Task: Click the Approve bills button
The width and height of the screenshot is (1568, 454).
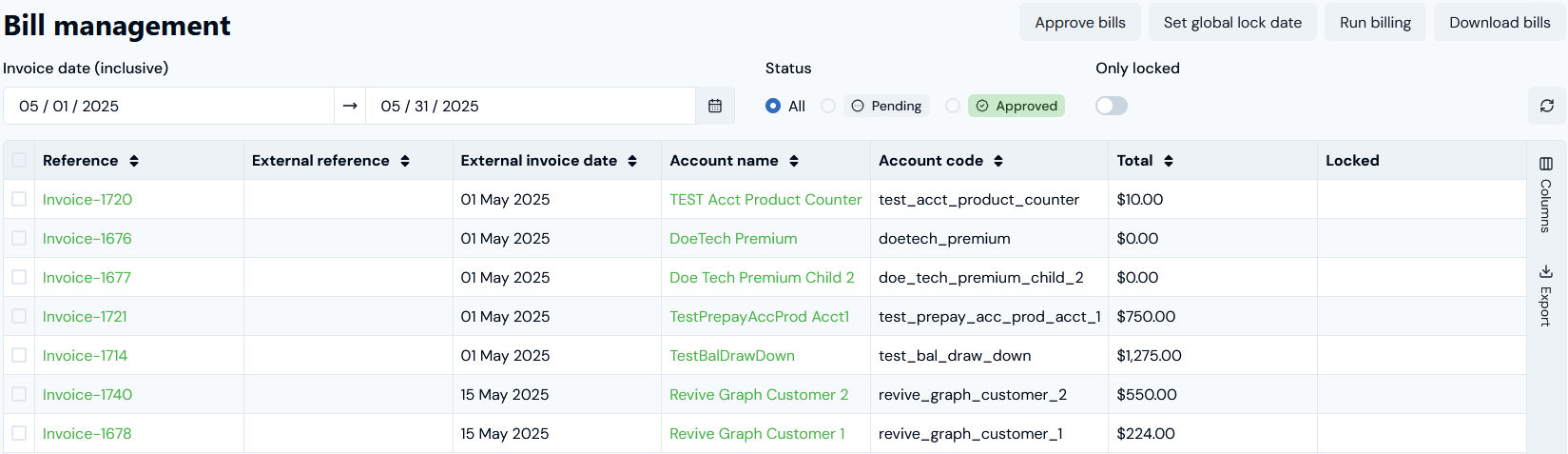Action: (1079, 23)
